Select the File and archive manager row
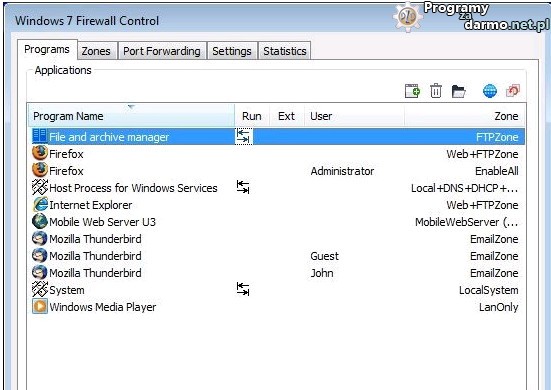Image resolution: width=551 pixels, height=390 pixels. point(276,136)
